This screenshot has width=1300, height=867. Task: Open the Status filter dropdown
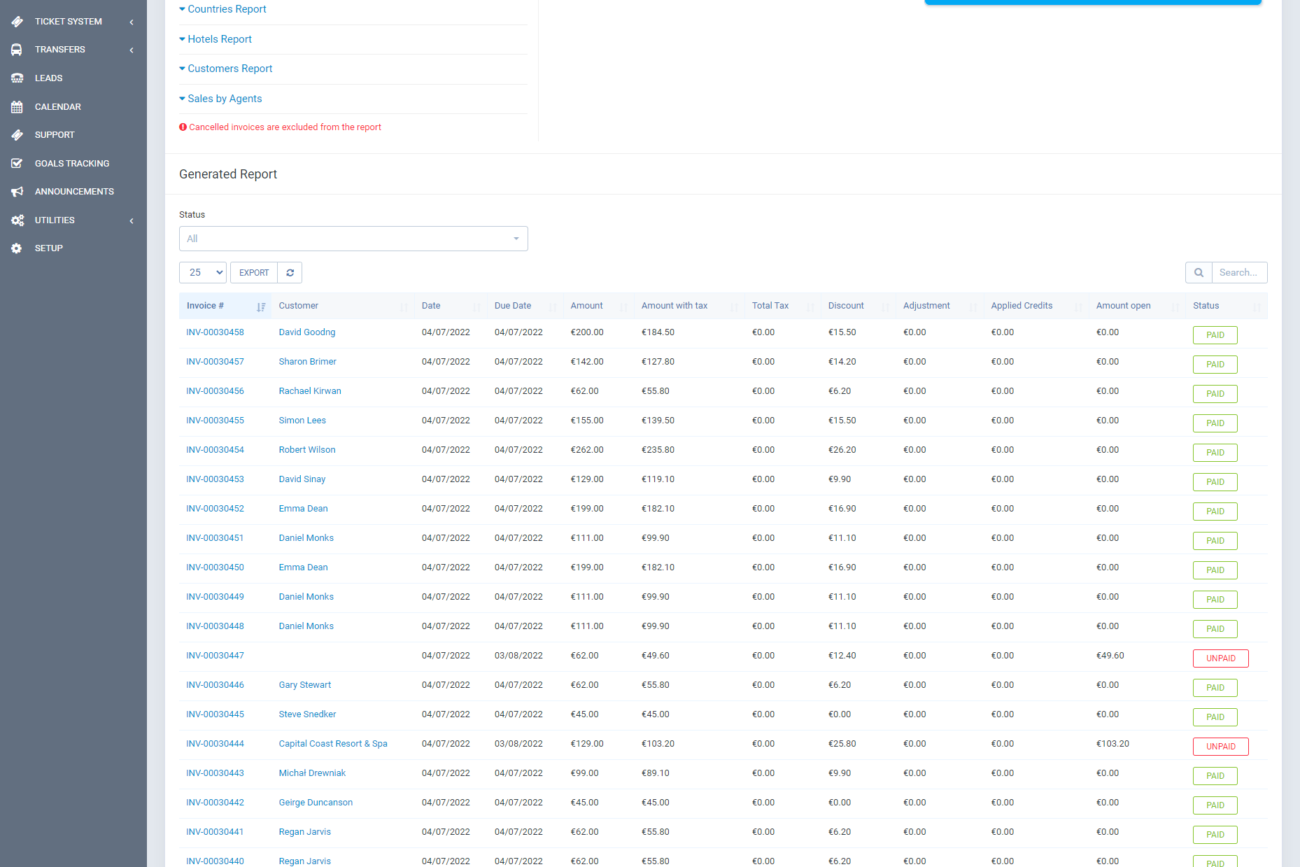coord(353,239)
